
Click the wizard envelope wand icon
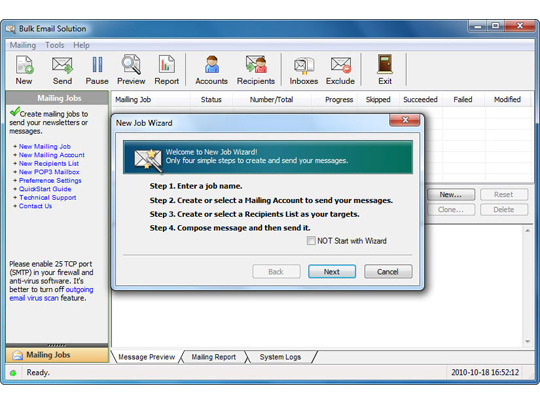(x=148, y=159)
